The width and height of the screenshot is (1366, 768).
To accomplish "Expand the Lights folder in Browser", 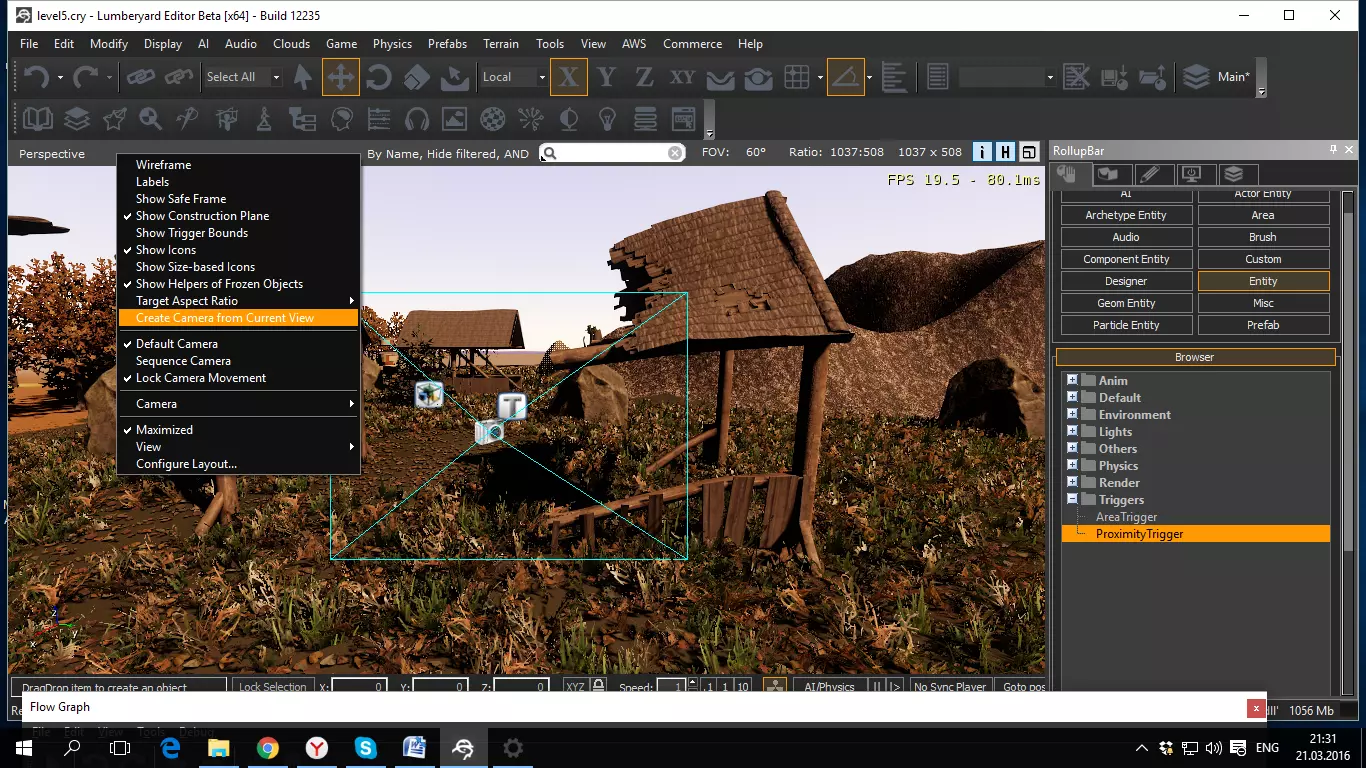I will (x=1072, y=432).
